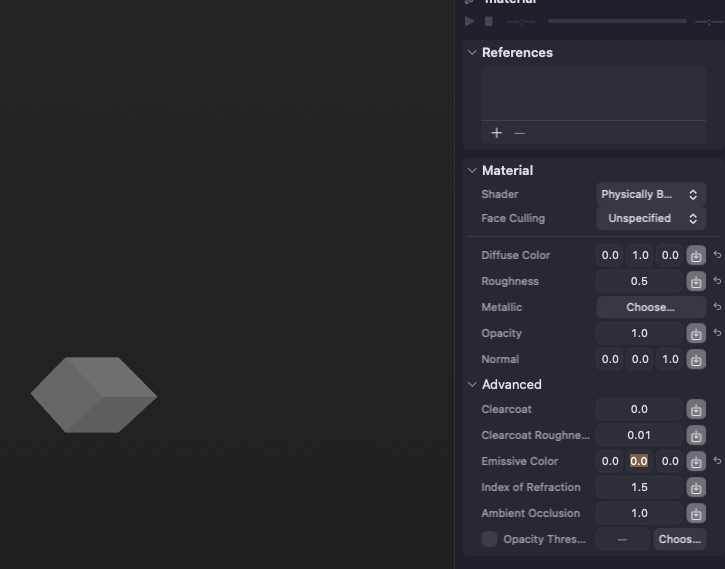Click the animation timeline scrubber bar
Image resolution: width=725 pixels, height=569 pixels.
tap(617, 21)
